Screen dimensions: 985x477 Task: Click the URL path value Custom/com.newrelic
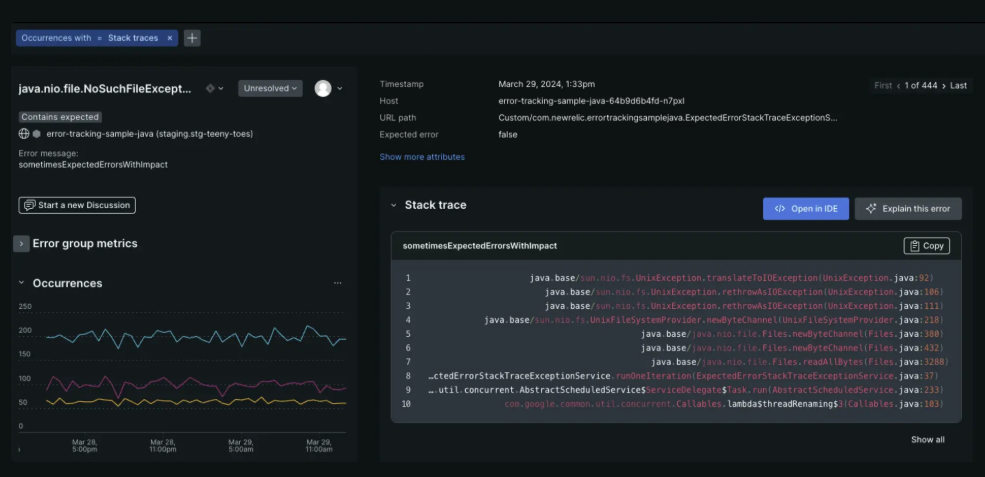[x=668, y=118]
